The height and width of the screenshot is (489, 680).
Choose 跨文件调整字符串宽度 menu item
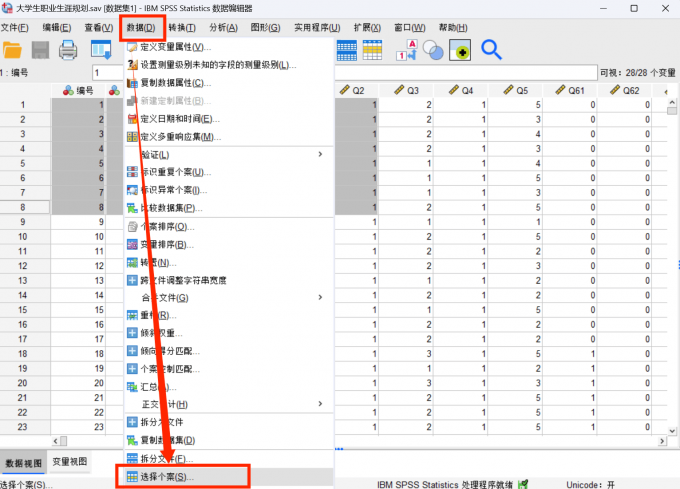coord(229,280)
